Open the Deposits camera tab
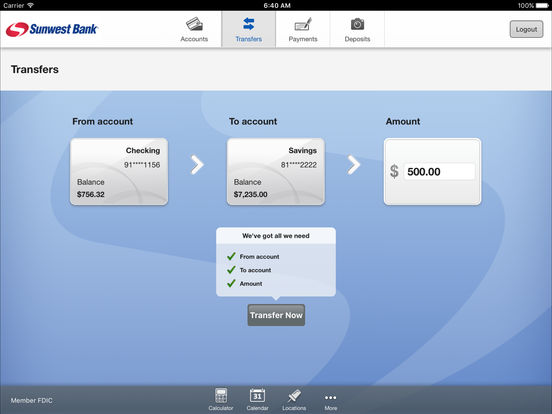The height and width of the screenshot is (414, 552). (x=357, y=30)
